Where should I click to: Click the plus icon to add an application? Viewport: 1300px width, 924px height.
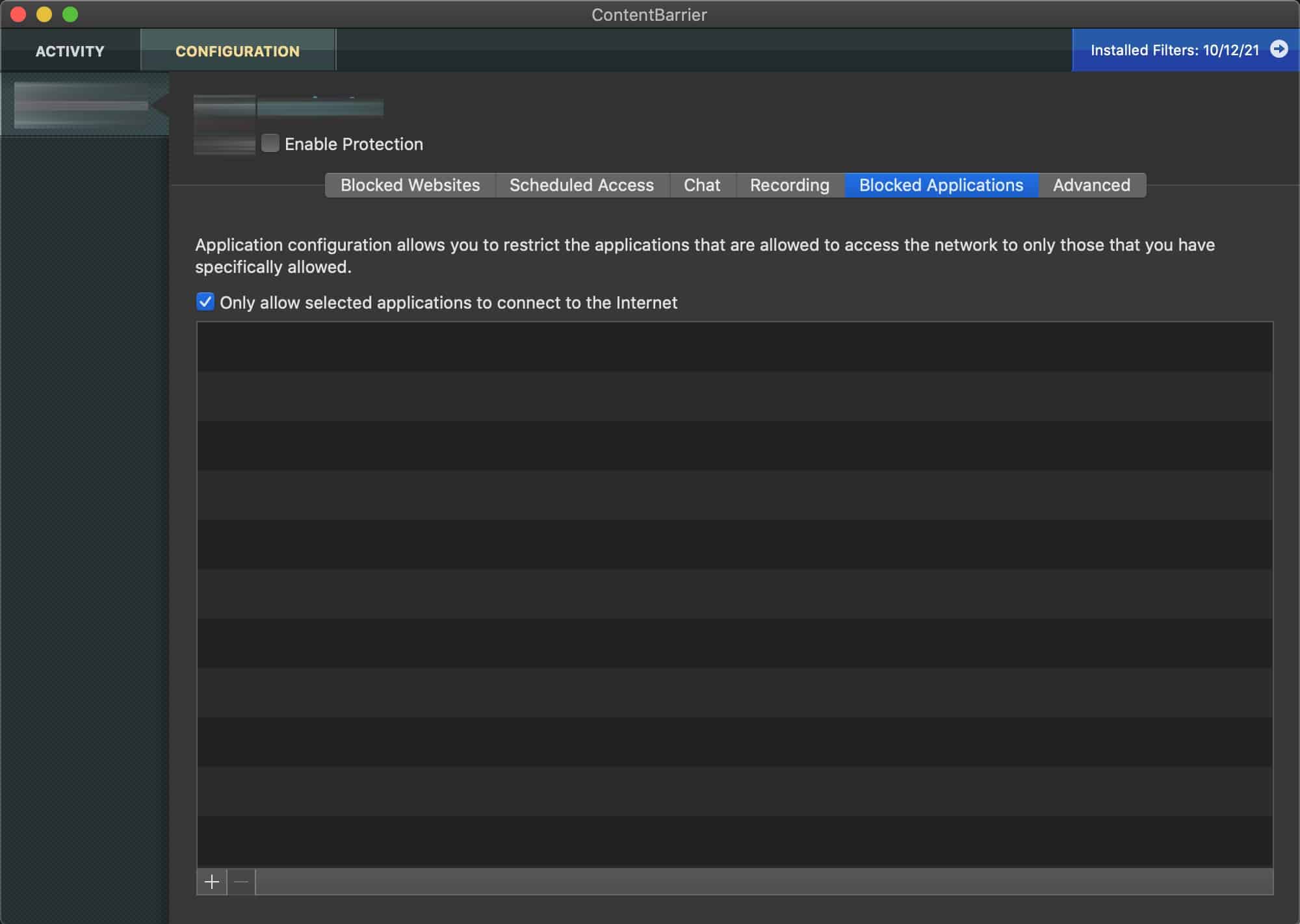(212, 882)
